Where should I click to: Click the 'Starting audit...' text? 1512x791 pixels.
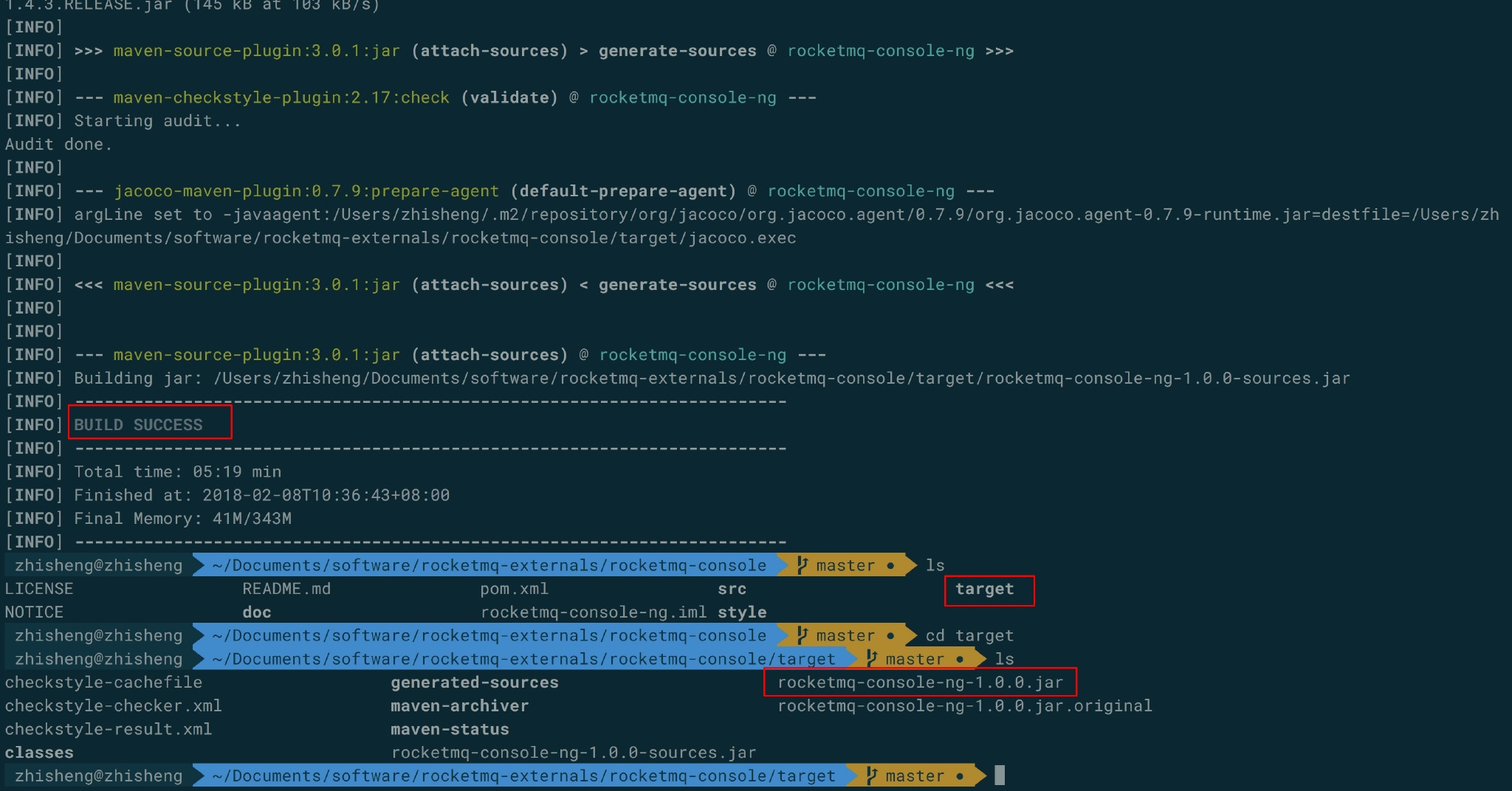coord(157,120)
